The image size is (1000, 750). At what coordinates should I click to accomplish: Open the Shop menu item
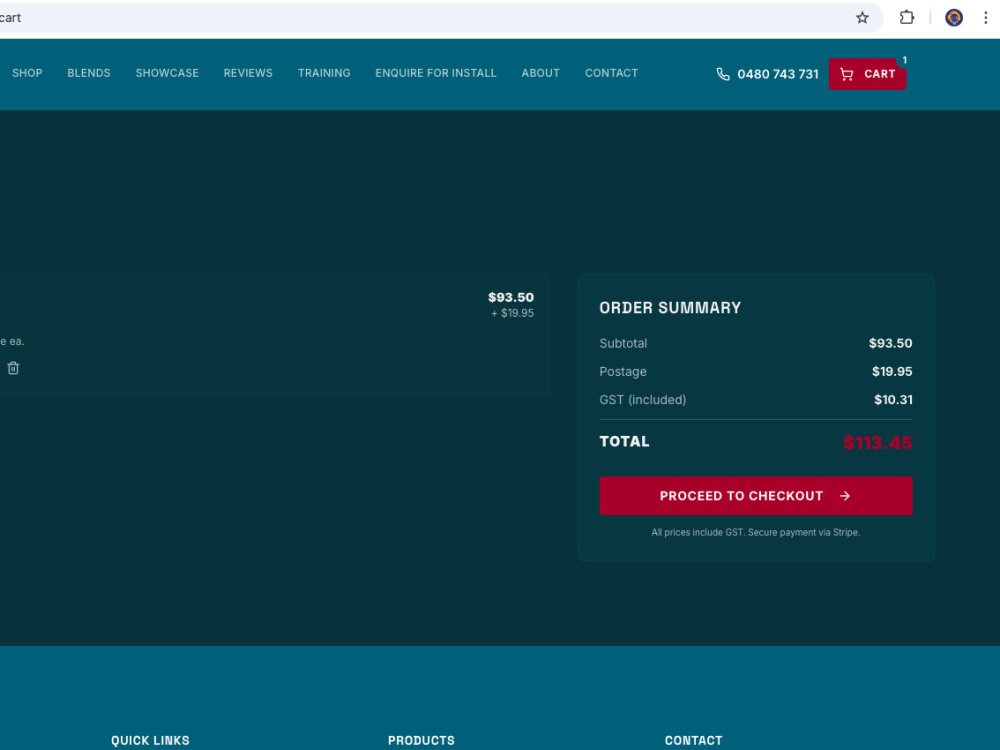click(x=27, y=73)
